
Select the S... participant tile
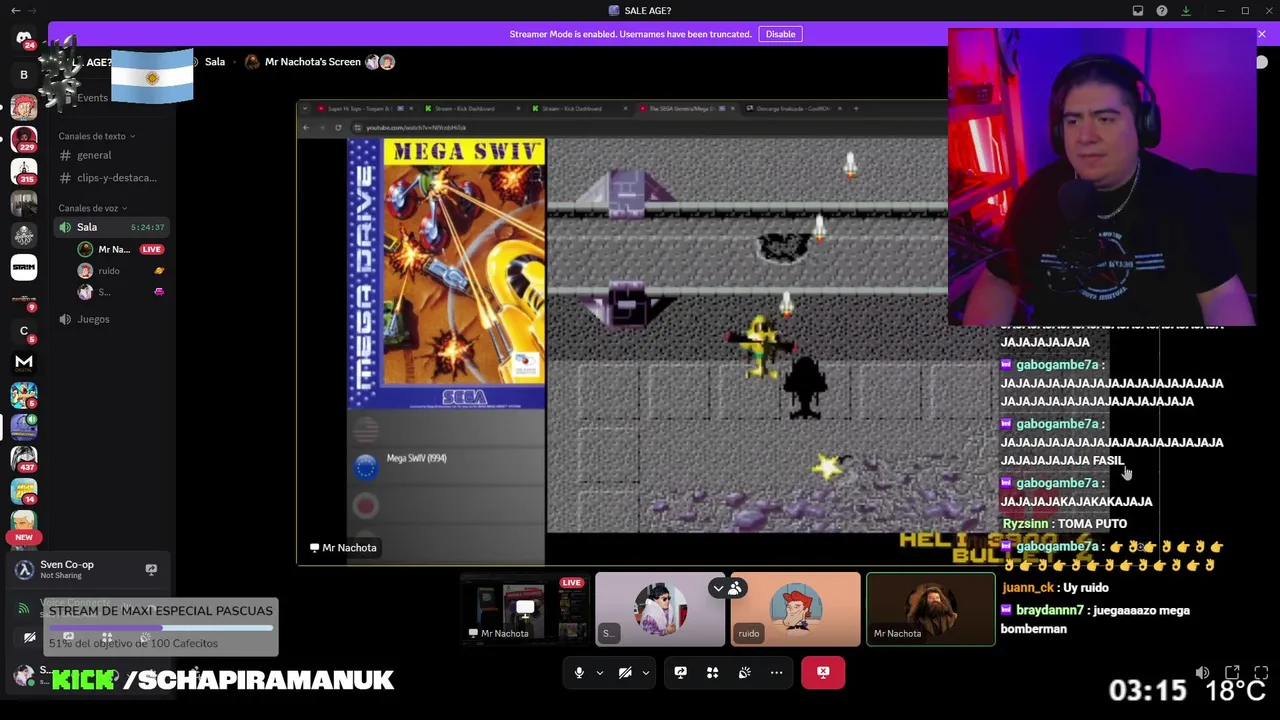pyautogui.click(x=660, y=609)
